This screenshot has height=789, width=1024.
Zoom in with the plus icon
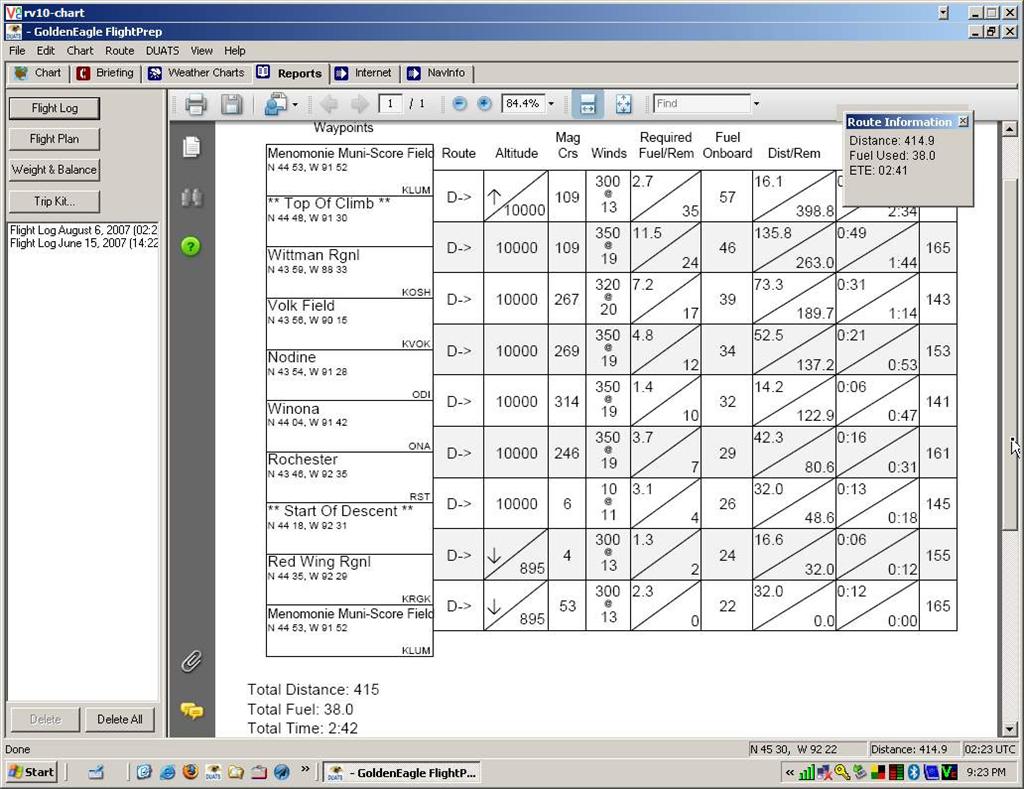pos(484,103)
